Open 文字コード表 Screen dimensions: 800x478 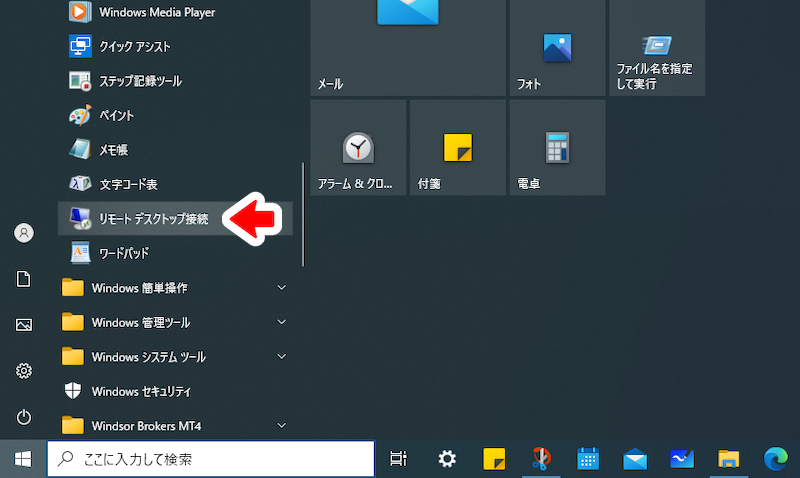coord(175,184)
